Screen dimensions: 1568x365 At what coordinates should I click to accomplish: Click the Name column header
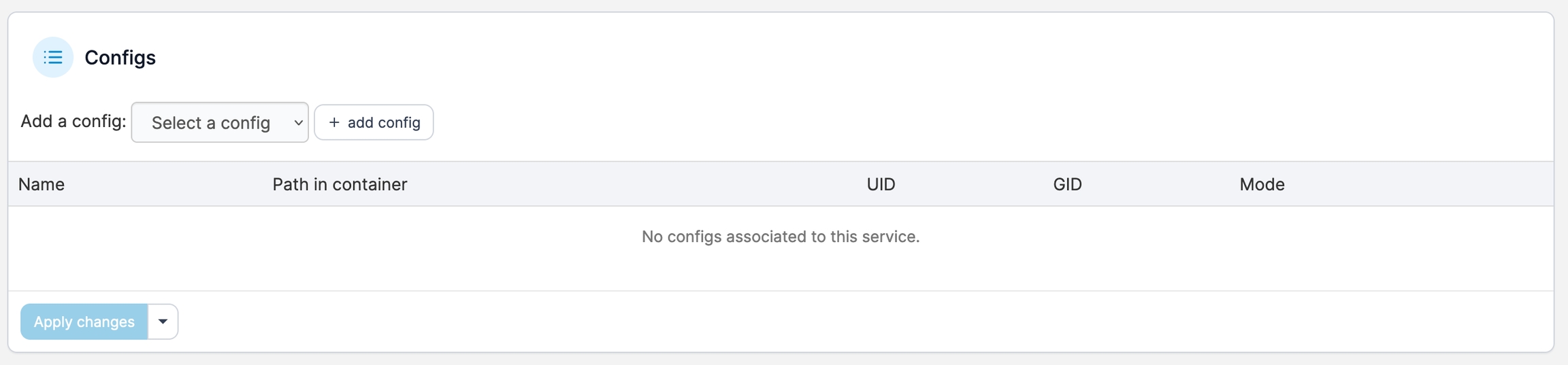click(x=42, y=184)
